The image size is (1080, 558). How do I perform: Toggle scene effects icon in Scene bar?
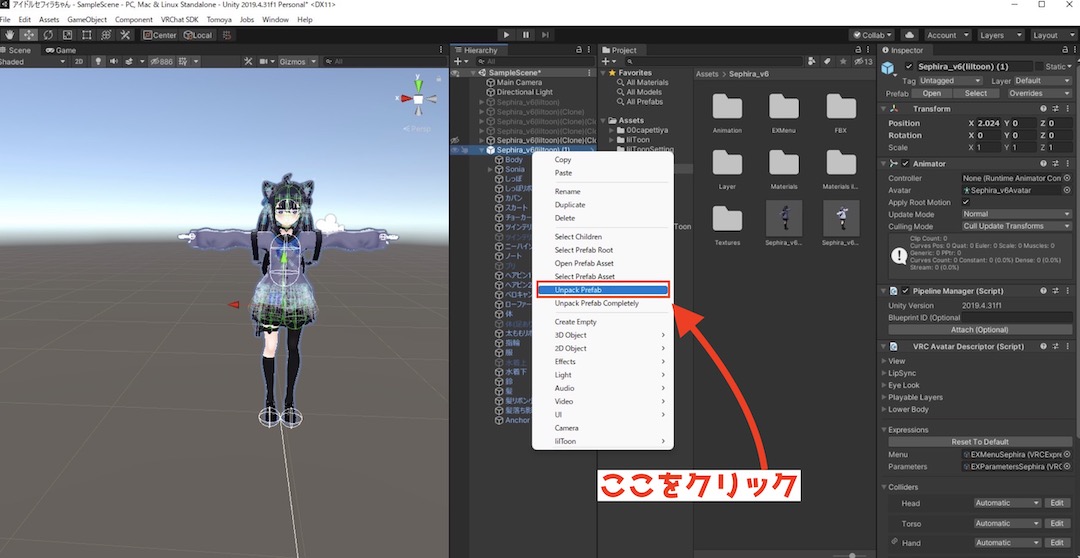(129, 61)
